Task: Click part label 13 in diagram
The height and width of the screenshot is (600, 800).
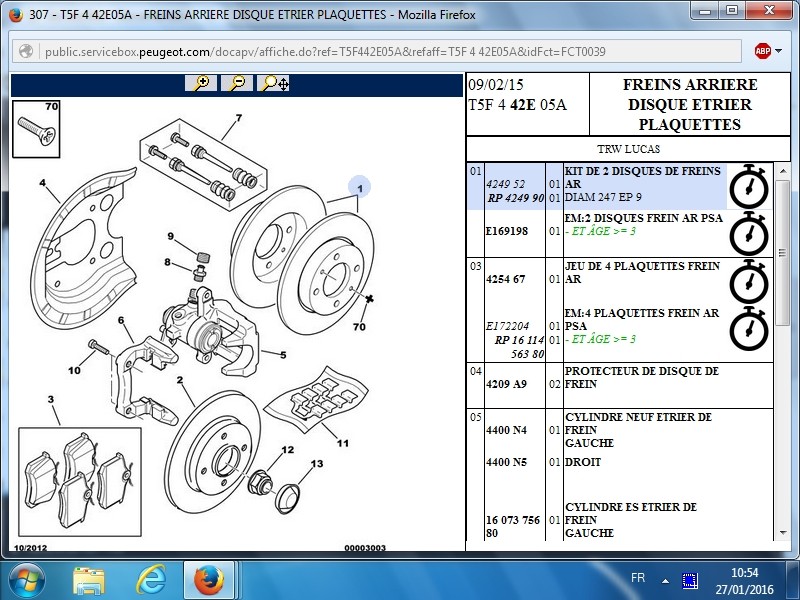Action: pyautogui.click(x=317, y=463)
